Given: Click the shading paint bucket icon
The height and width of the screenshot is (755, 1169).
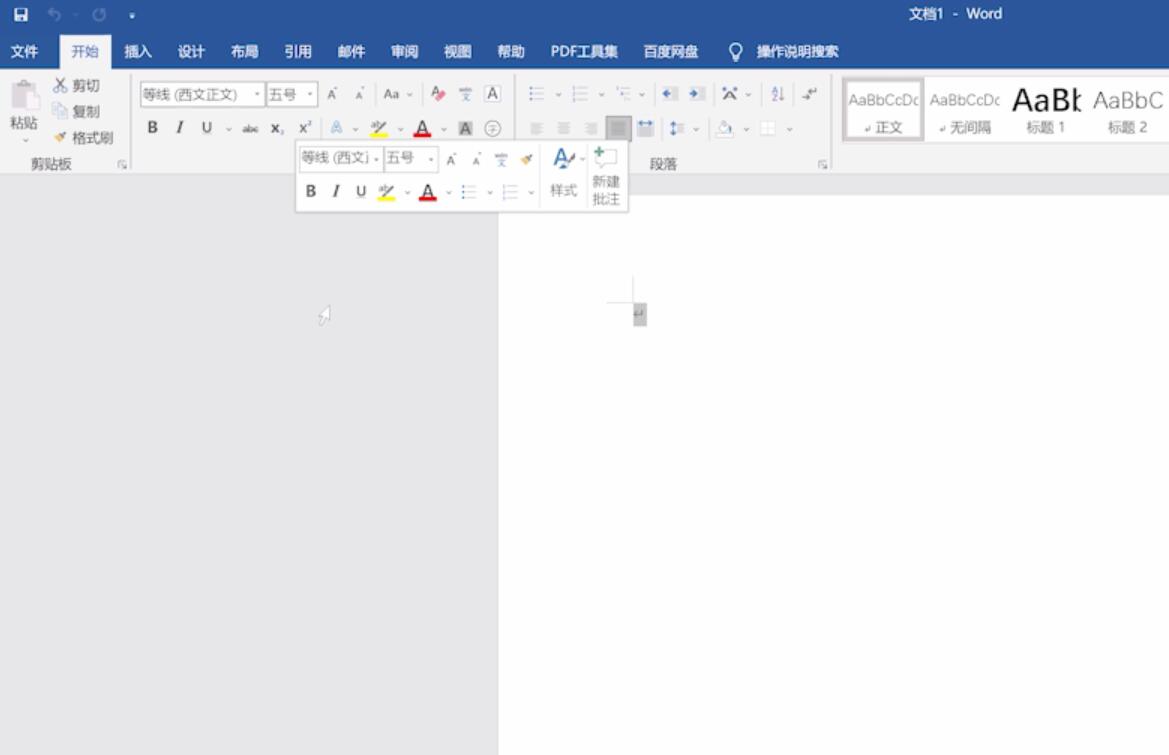Looking at the screenshot, I should click(724, 128).
